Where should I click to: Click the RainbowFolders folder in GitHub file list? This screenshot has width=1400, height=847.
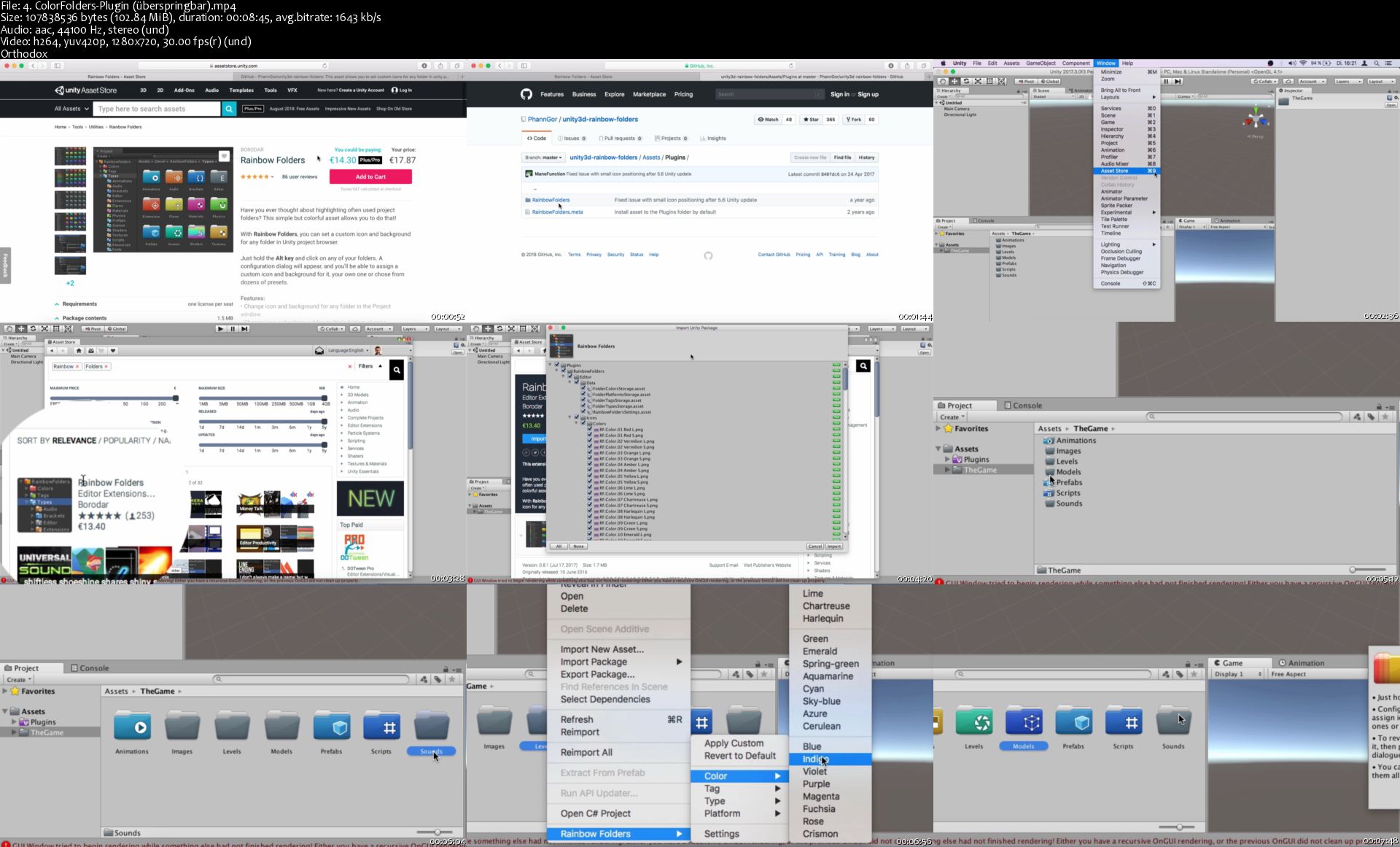[551, 200]
